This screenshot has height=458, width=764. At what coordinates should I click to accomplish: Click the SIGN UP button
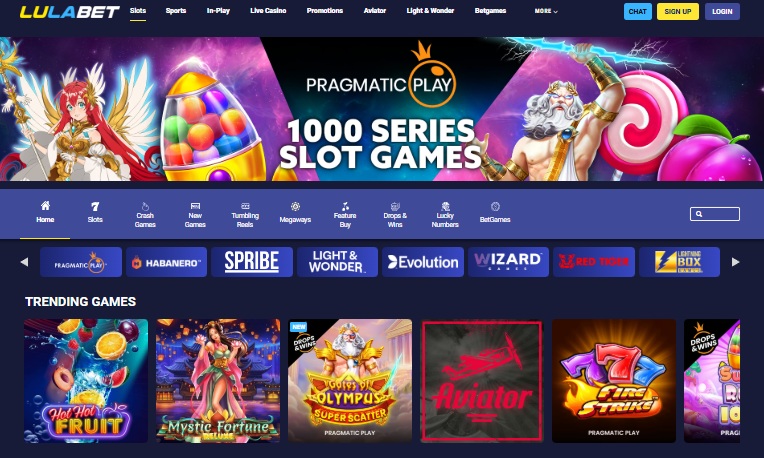678,11
